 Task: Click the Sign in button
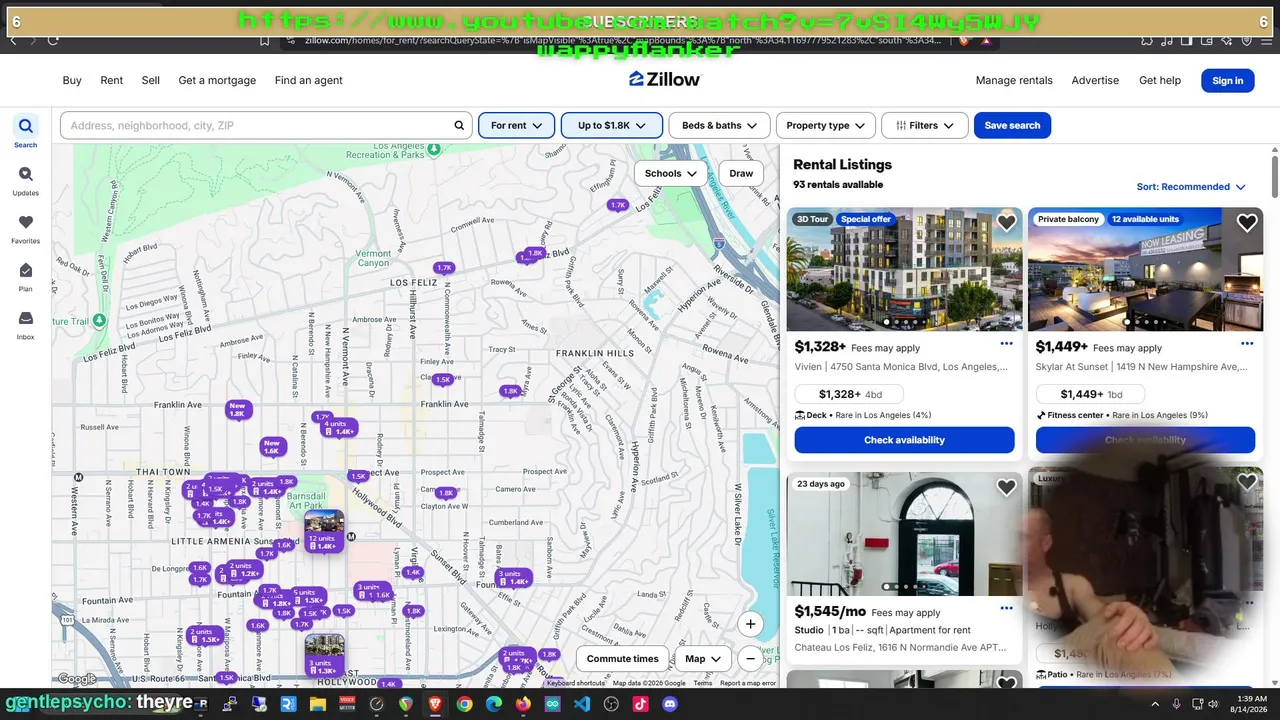pyautogui.click(x=1228, y=81)
